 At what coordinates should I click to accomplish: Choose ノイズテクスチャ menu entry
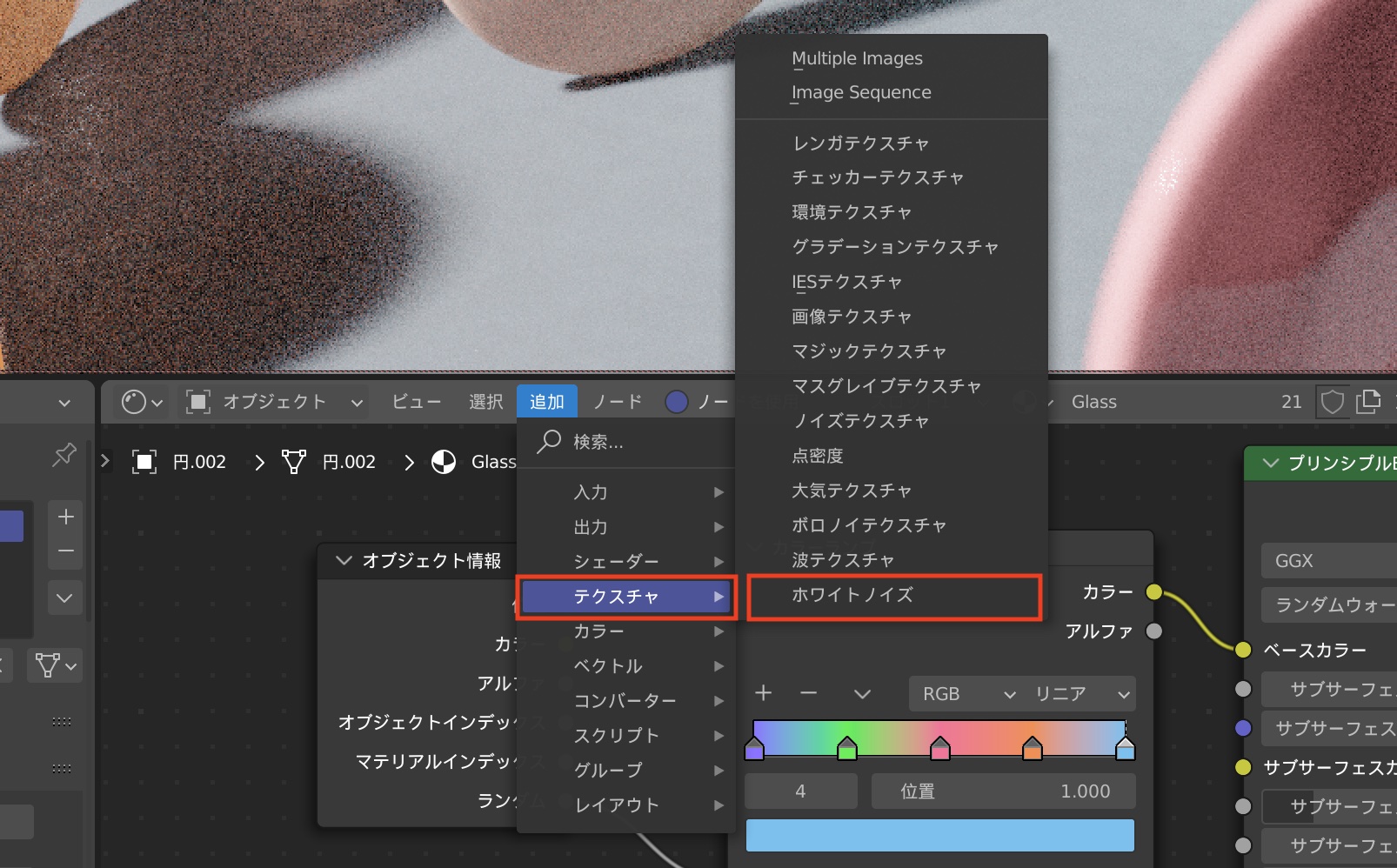pos(859,421)
